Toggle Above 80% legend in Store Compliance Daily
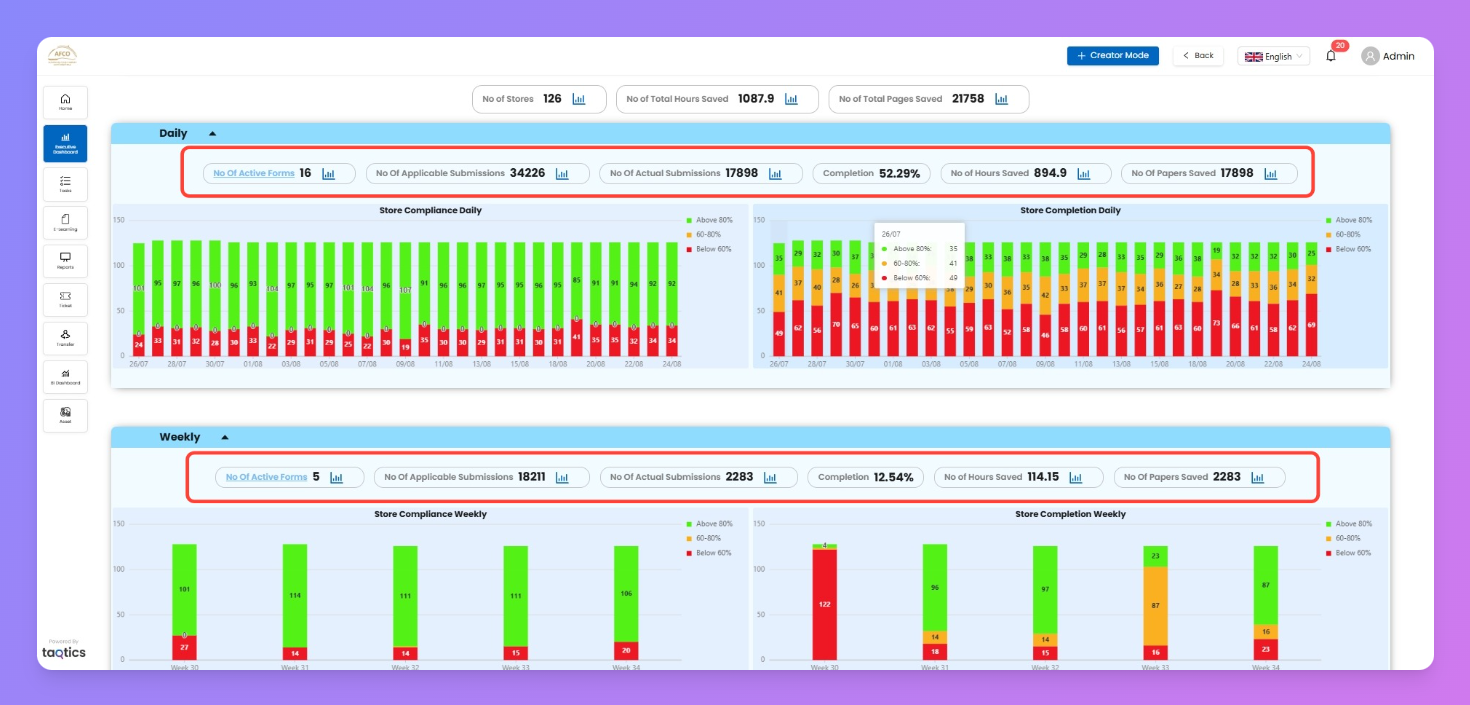This screenshot has width=1470, height=705. click(709, 220)
